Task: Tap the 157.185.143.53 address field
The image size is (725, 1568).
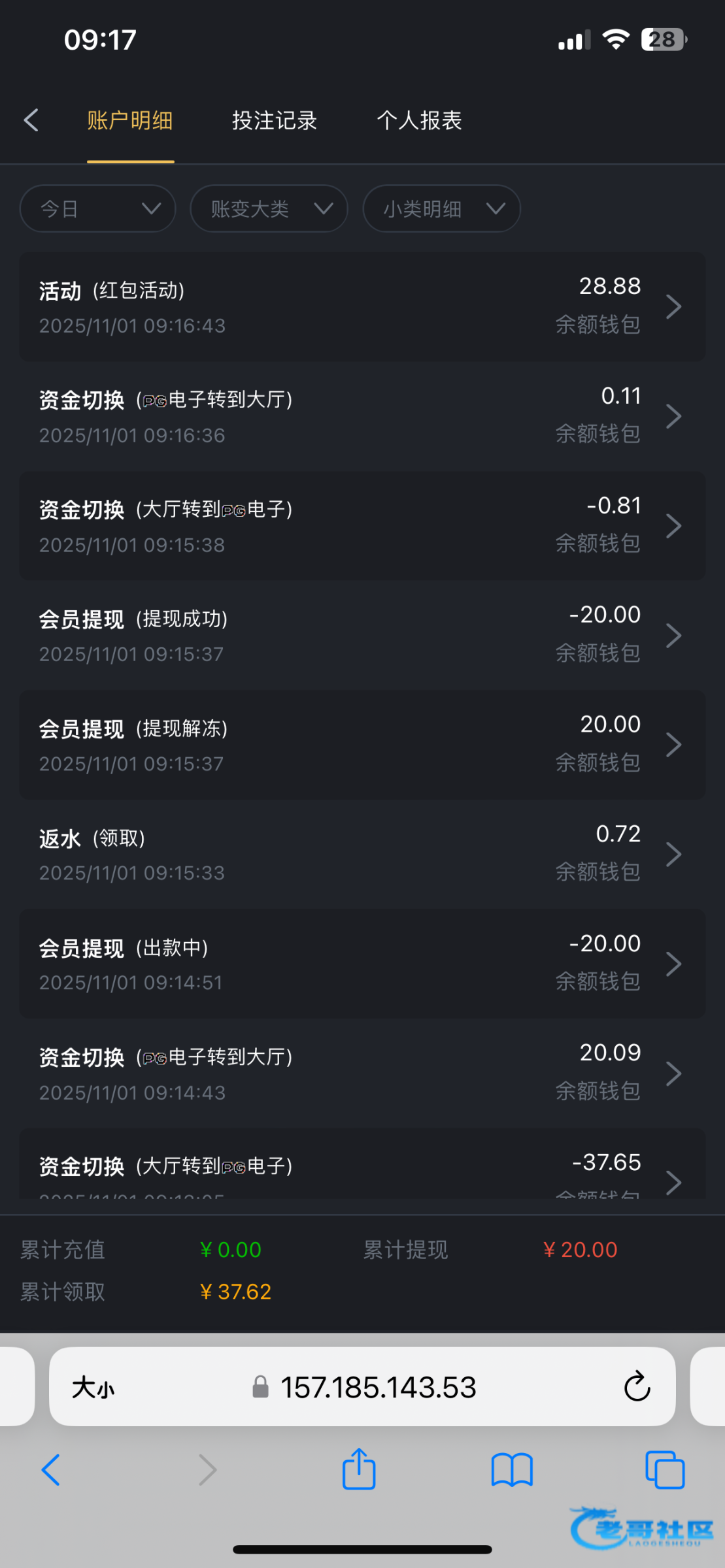Action: tap(378, 1387)
